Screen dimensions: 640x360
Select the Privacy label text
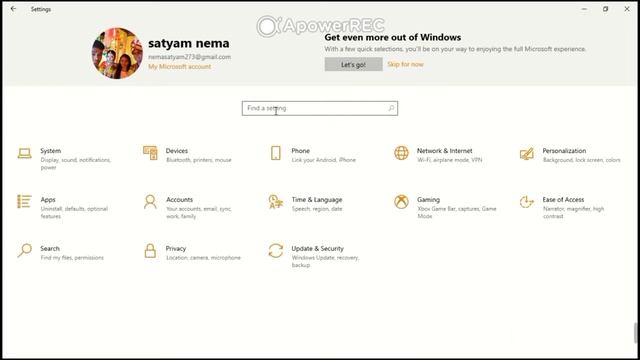(176, 248)
